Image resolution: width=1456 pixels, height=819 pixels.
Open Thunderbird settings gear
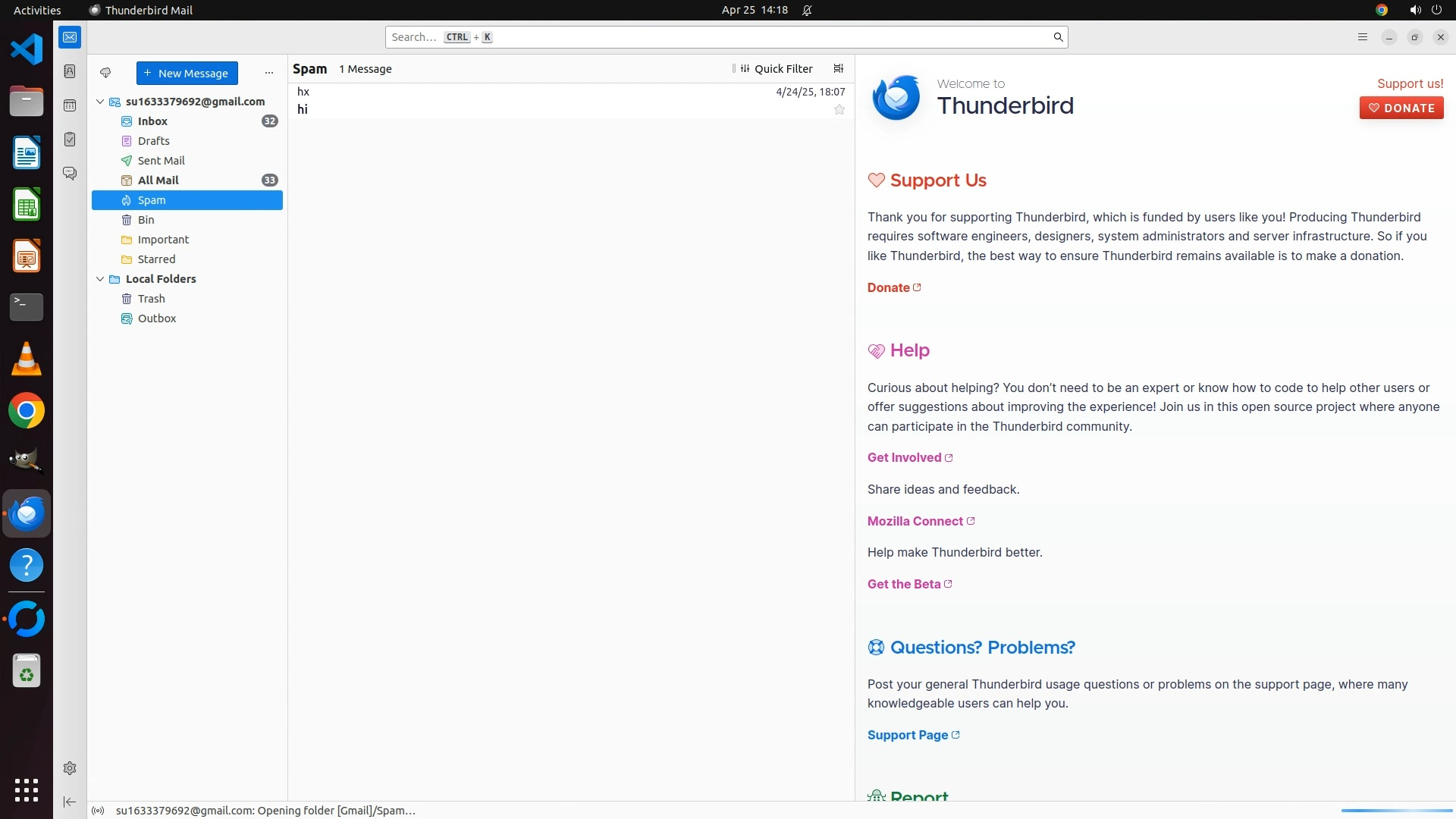click(70, 768)
